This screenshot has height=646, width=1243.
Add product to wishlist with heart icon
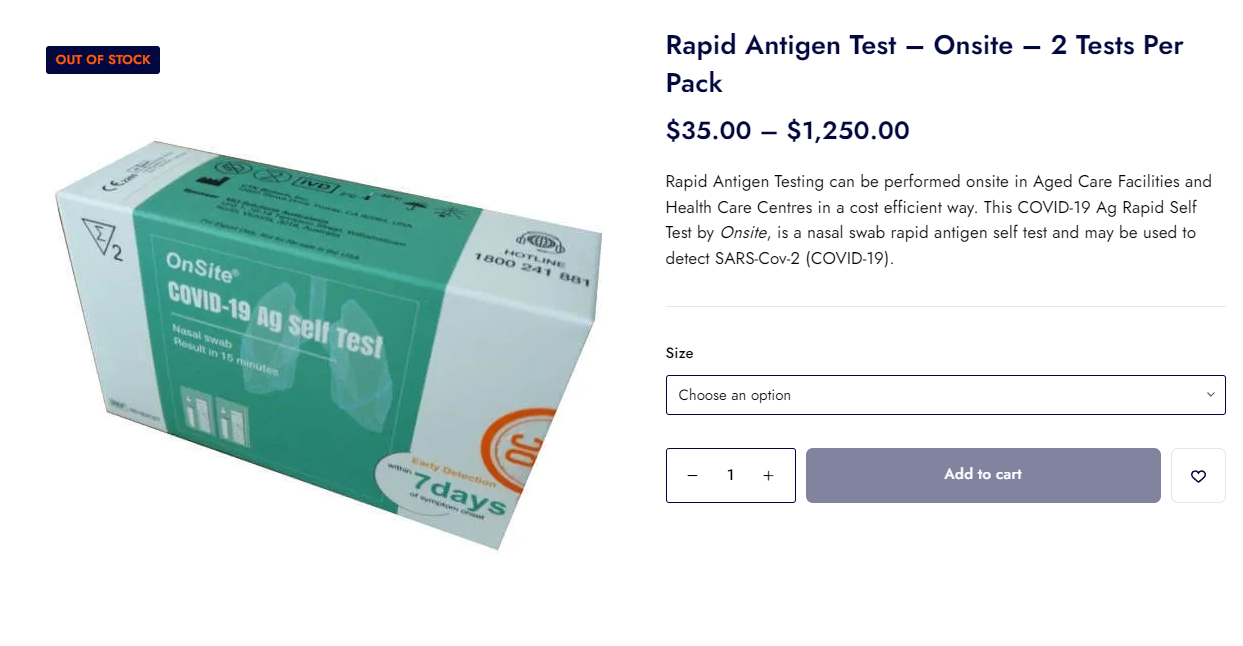click(x=1198, y=476)
